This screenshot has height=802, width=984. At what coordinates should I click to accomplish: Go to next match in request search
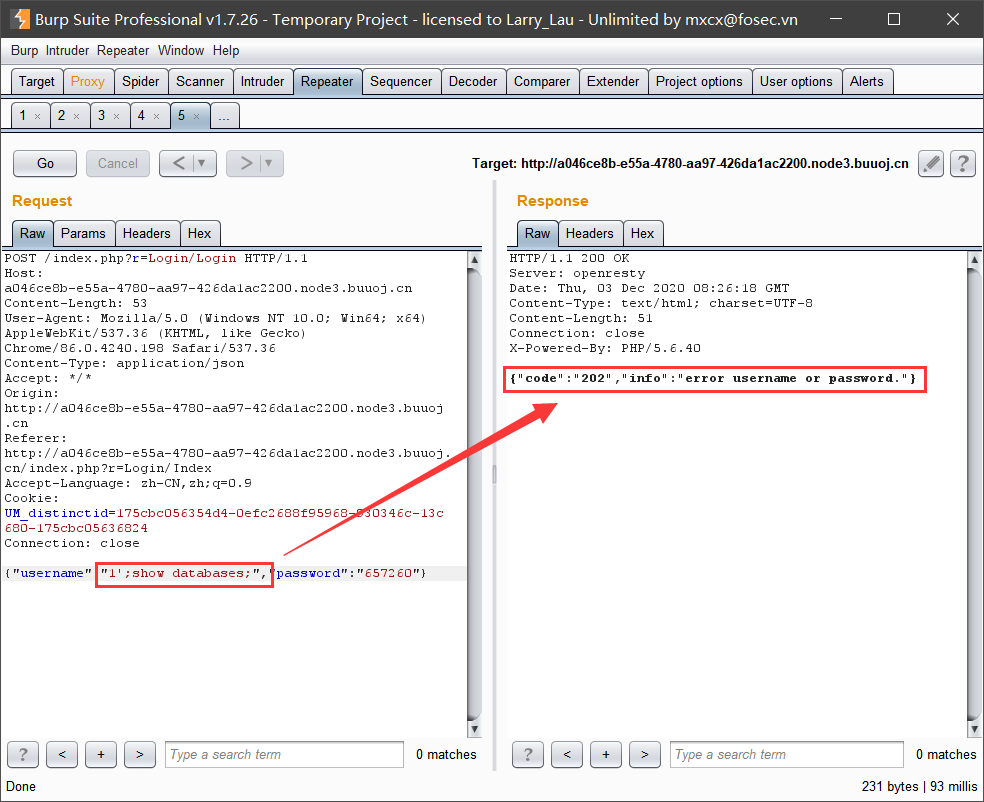coord(140,754)
